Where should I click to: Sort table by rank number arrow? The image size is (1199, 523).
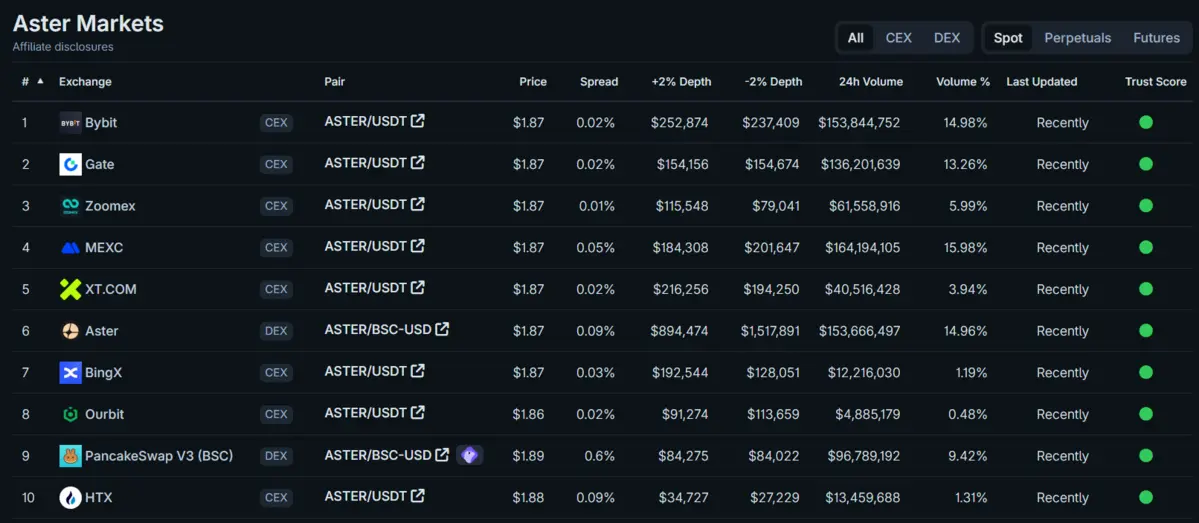[x=40, y=81]
